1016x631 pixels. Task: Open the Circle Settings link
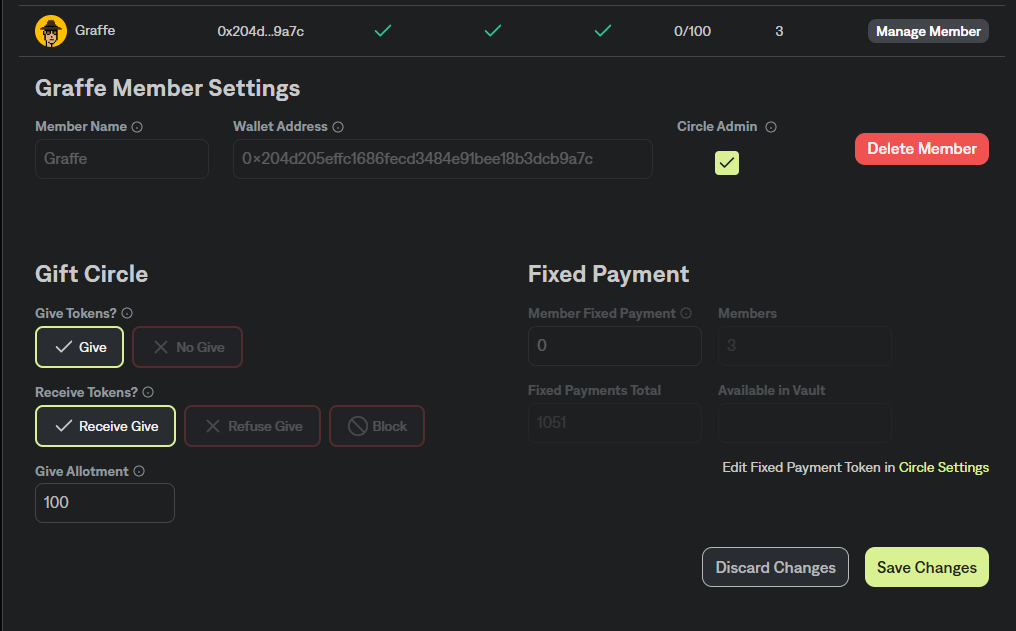pyautogui.click(x=943, y=467)
